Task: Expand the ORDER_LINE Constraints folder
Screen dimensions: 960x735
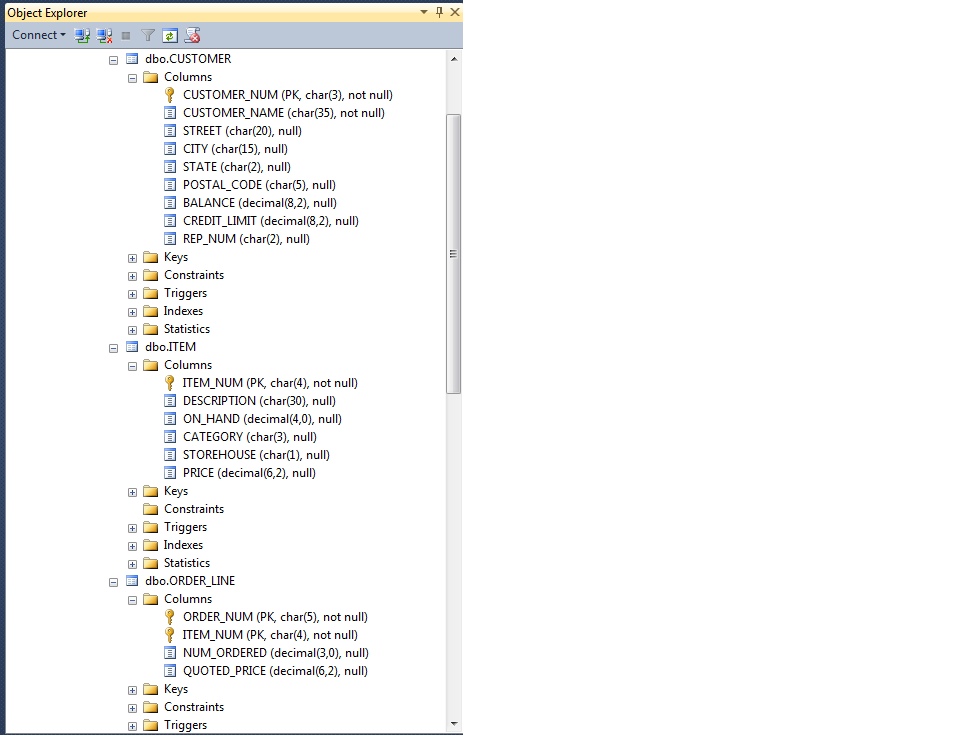Action: (x=132, y=708)
